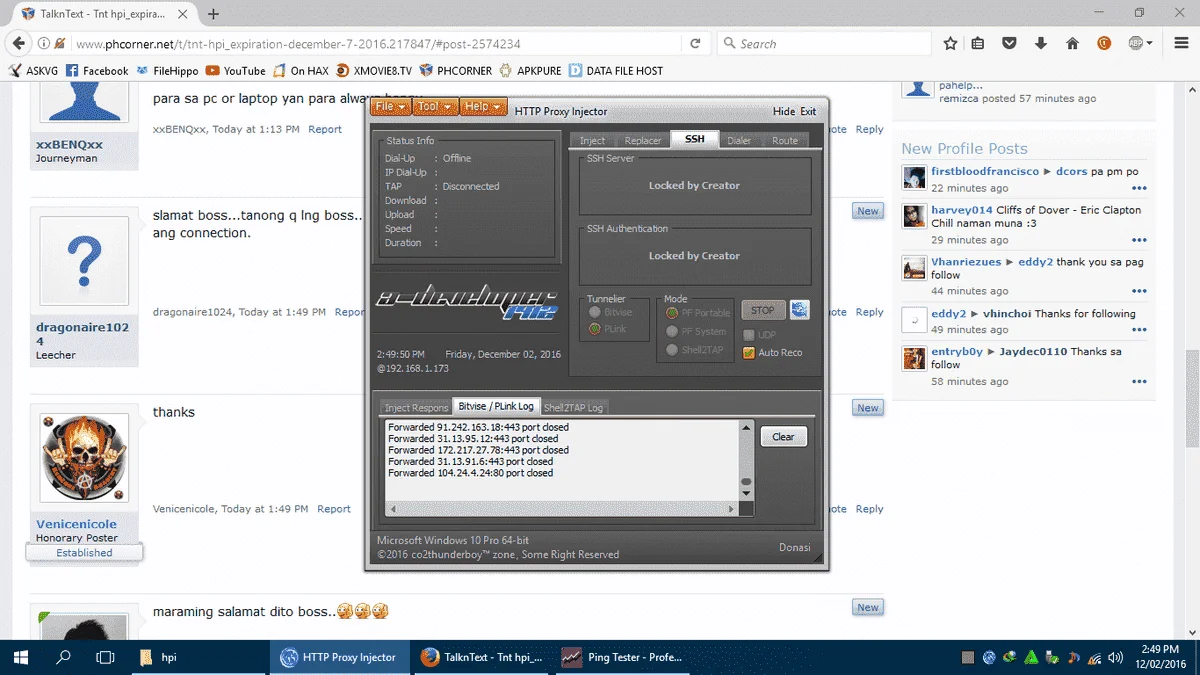
Task: Click the site info icon in address bar
Action: click(x=44, y=44)
